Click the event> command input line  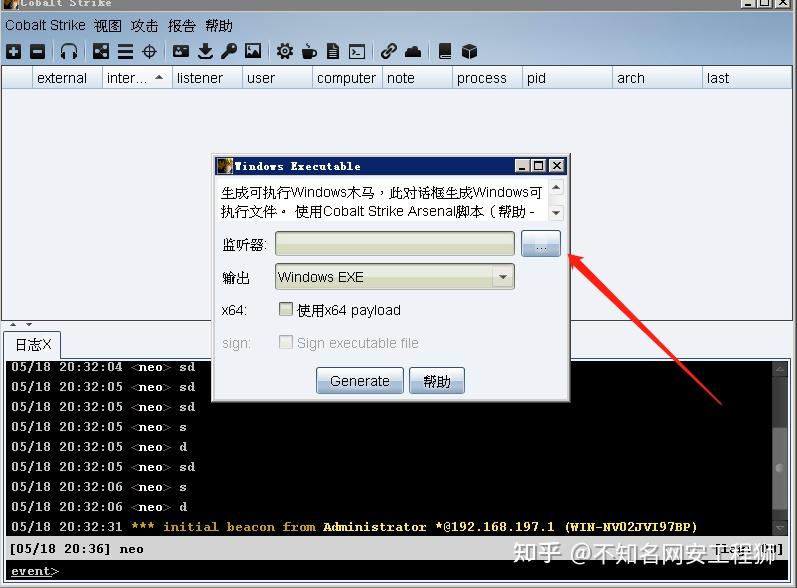(396, 571)
